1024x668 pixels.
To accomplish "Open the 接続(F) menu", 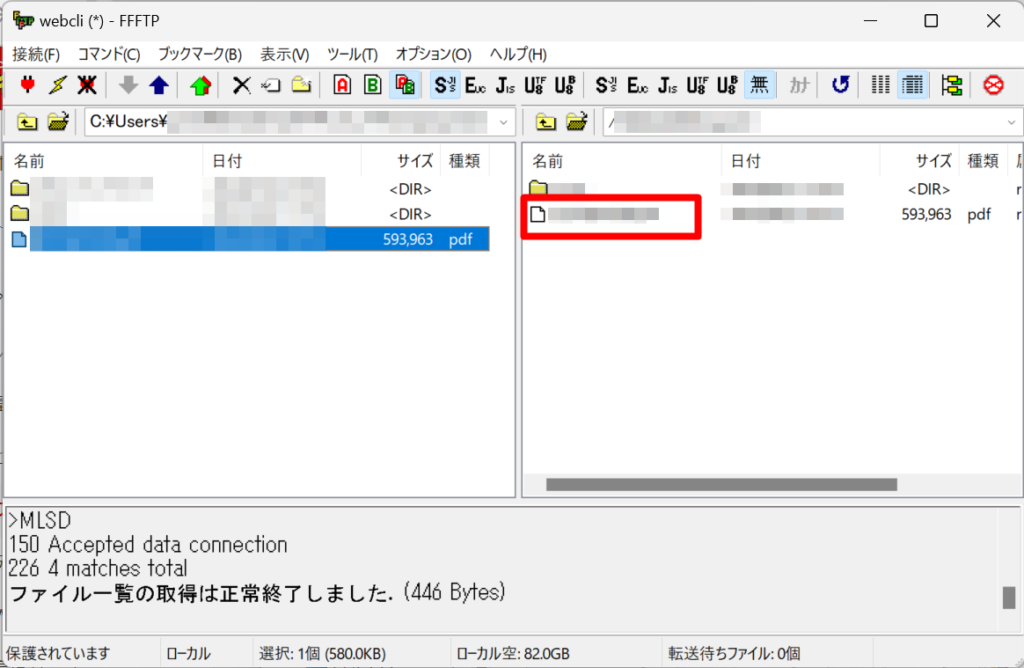I will (36, 54).
